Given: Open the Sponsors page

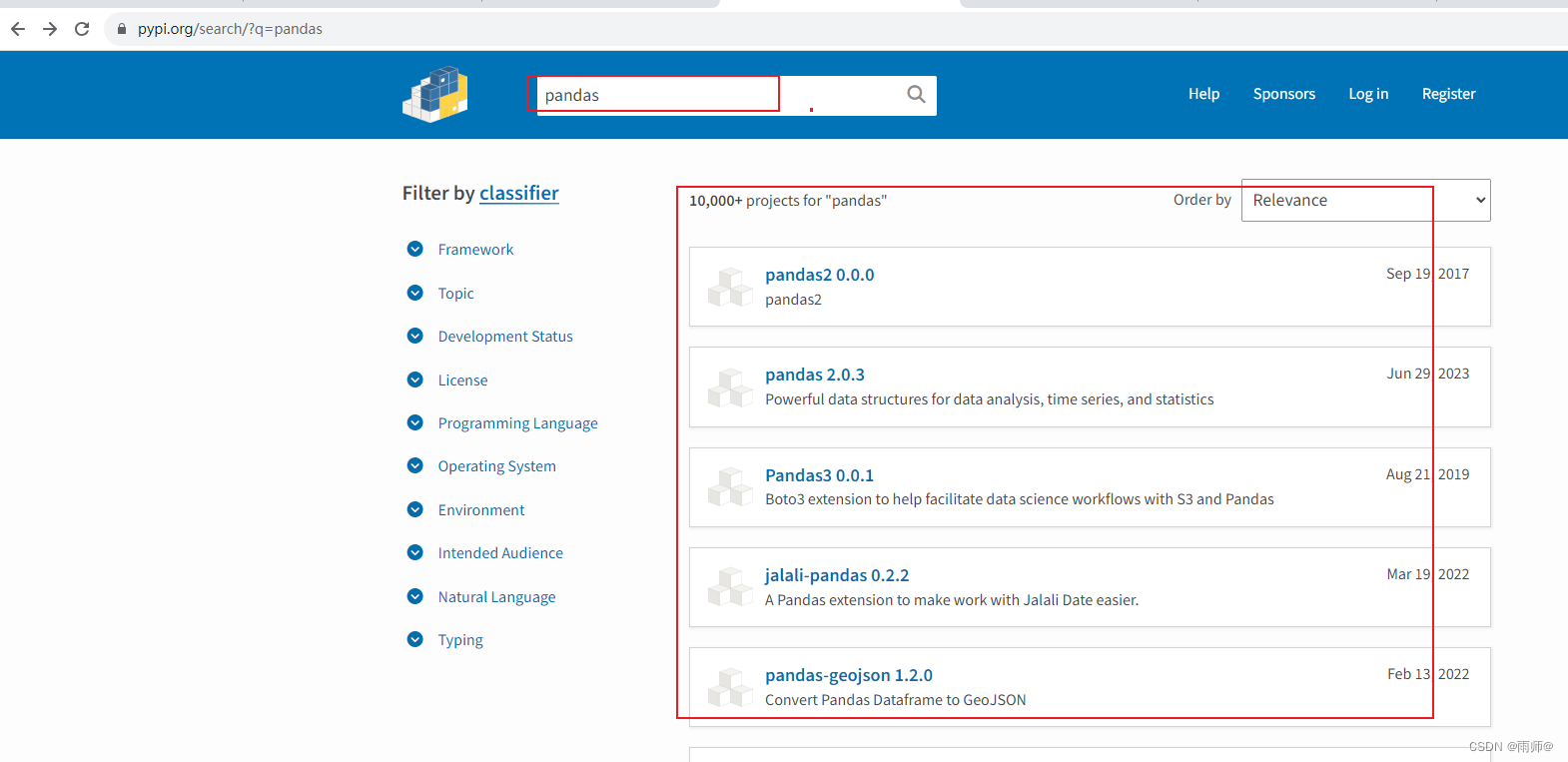Looking at the screenshot, I should (x=1284, y=94).
